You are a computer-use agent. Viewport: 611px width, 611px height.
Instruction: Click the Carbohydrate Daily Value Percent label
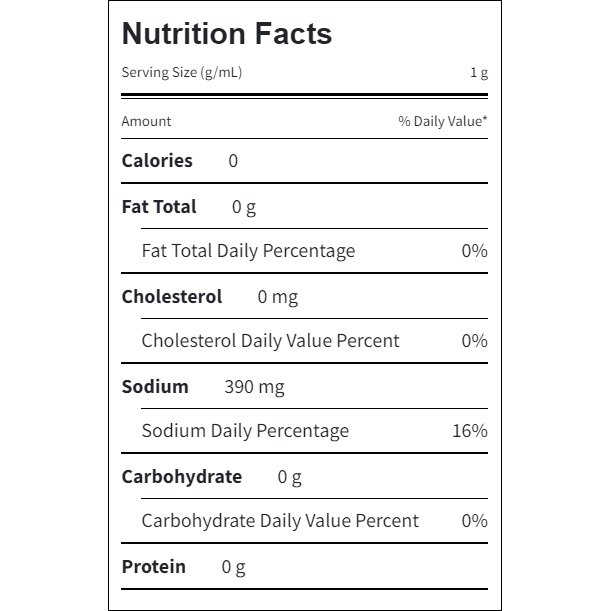click(x=280, y=520)
